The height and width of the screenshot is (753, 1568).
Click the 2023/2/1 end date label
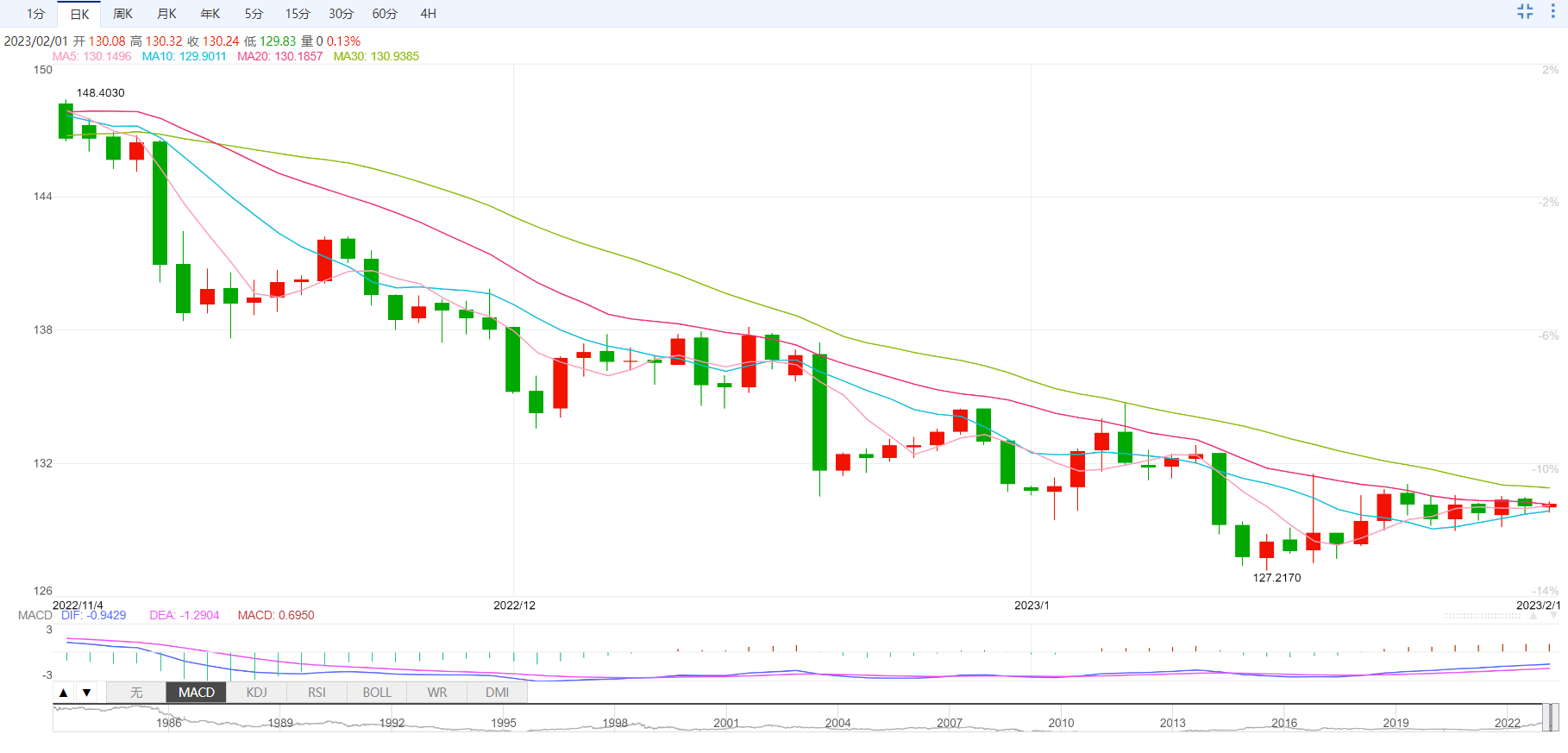[x=1538, y=605]
